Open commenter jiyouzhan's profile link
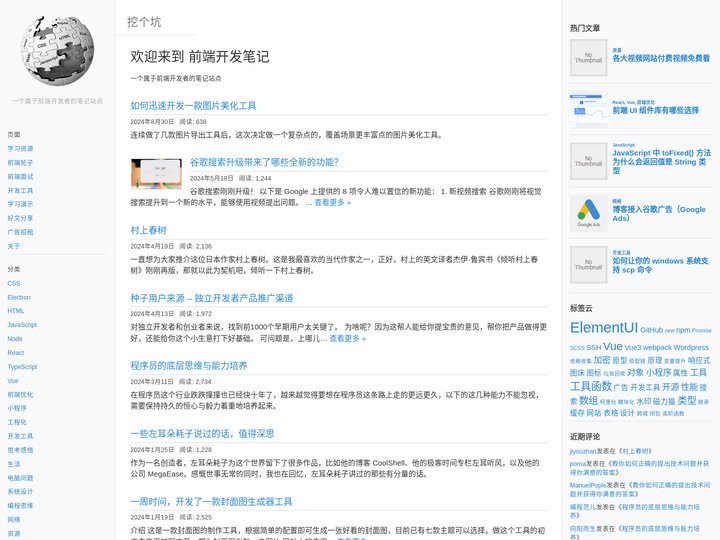Image resolution: width=720 pixels, height=540 pixels. [x=583, y=451]
